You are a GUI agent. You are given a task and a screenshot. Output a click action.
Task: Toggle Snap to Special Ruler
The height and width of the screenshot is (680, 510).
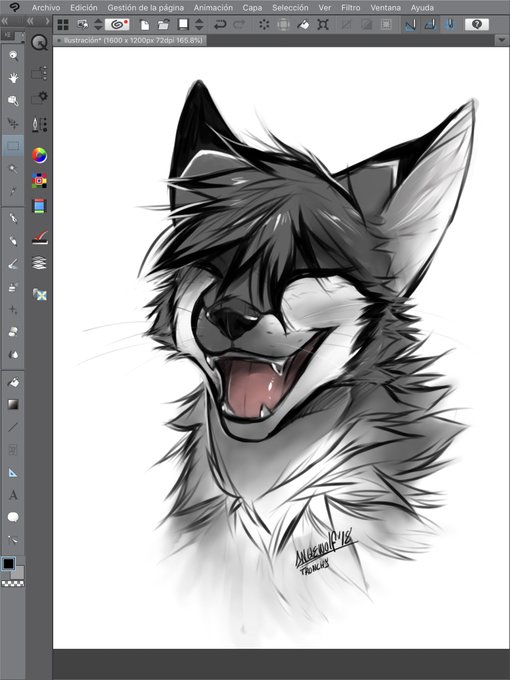430,25
